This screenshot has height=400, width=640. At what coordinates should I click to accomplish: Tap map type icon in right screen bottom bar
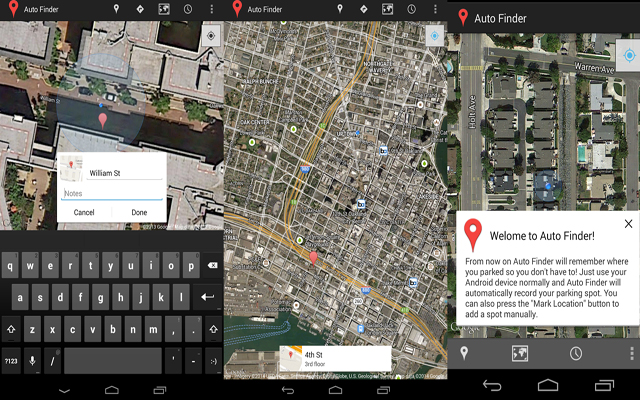click(520, 353)
